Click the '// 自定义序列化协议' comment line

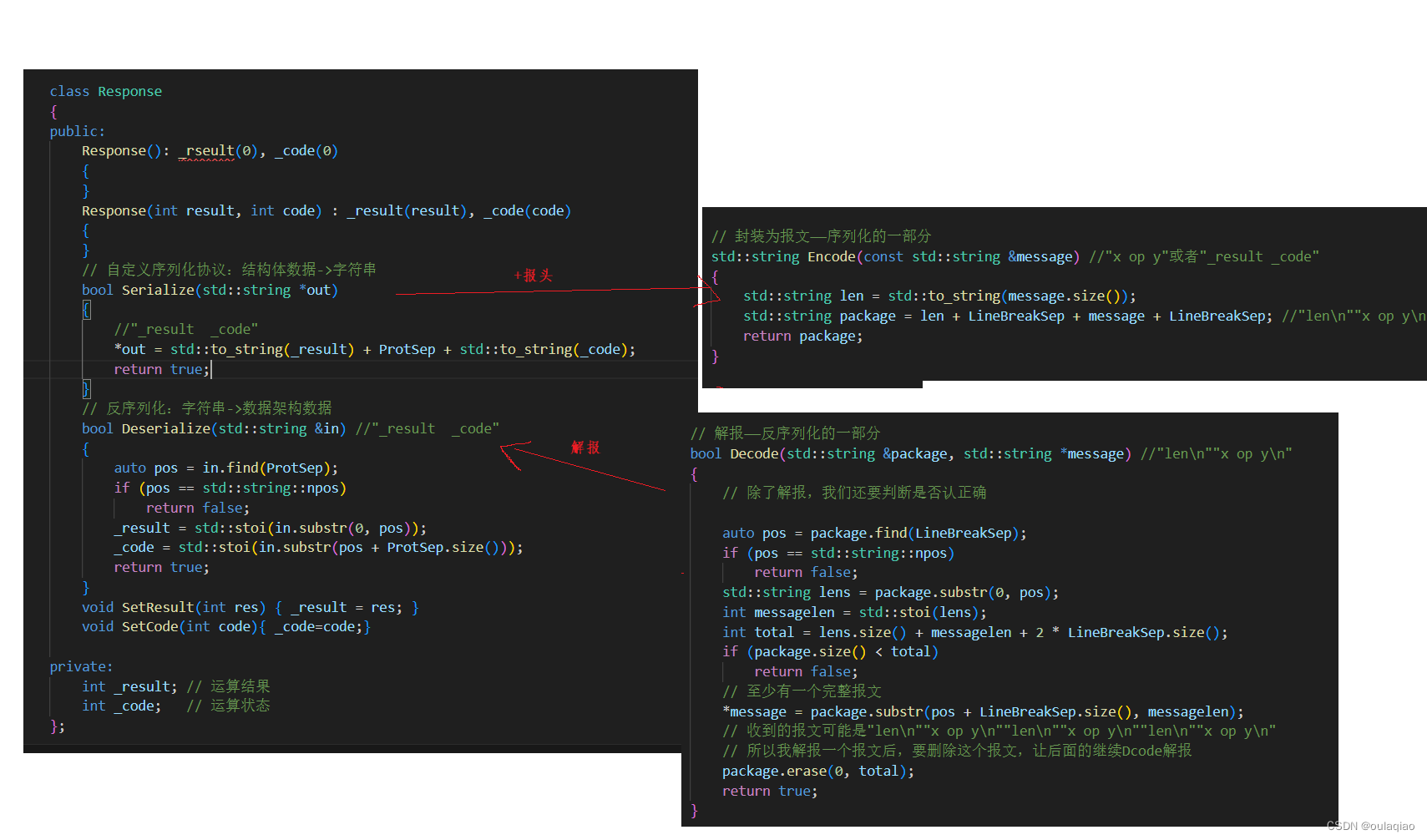(229, 270)
